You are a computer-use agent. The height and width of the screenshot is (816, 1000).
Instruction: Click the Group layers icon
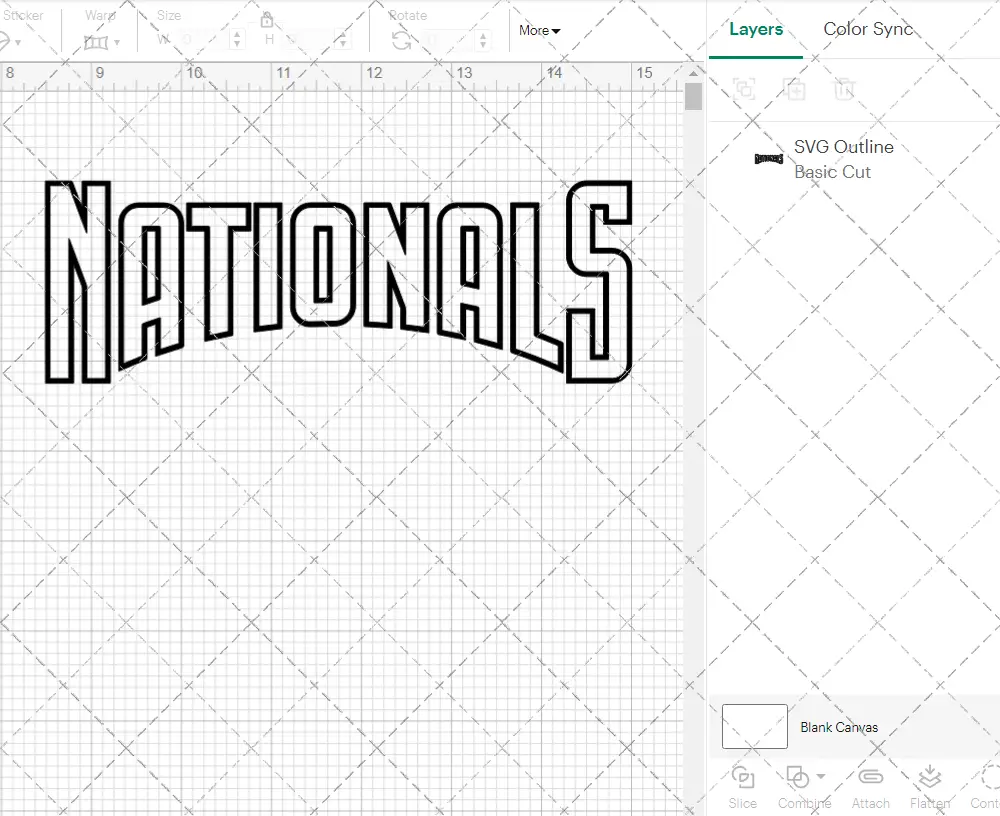point(744,89)
